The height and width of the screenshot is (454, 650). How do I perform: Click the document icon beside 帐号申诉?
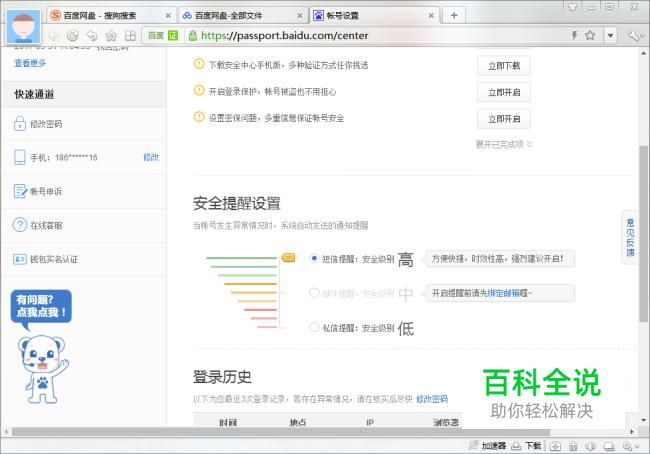coord(19,191)
